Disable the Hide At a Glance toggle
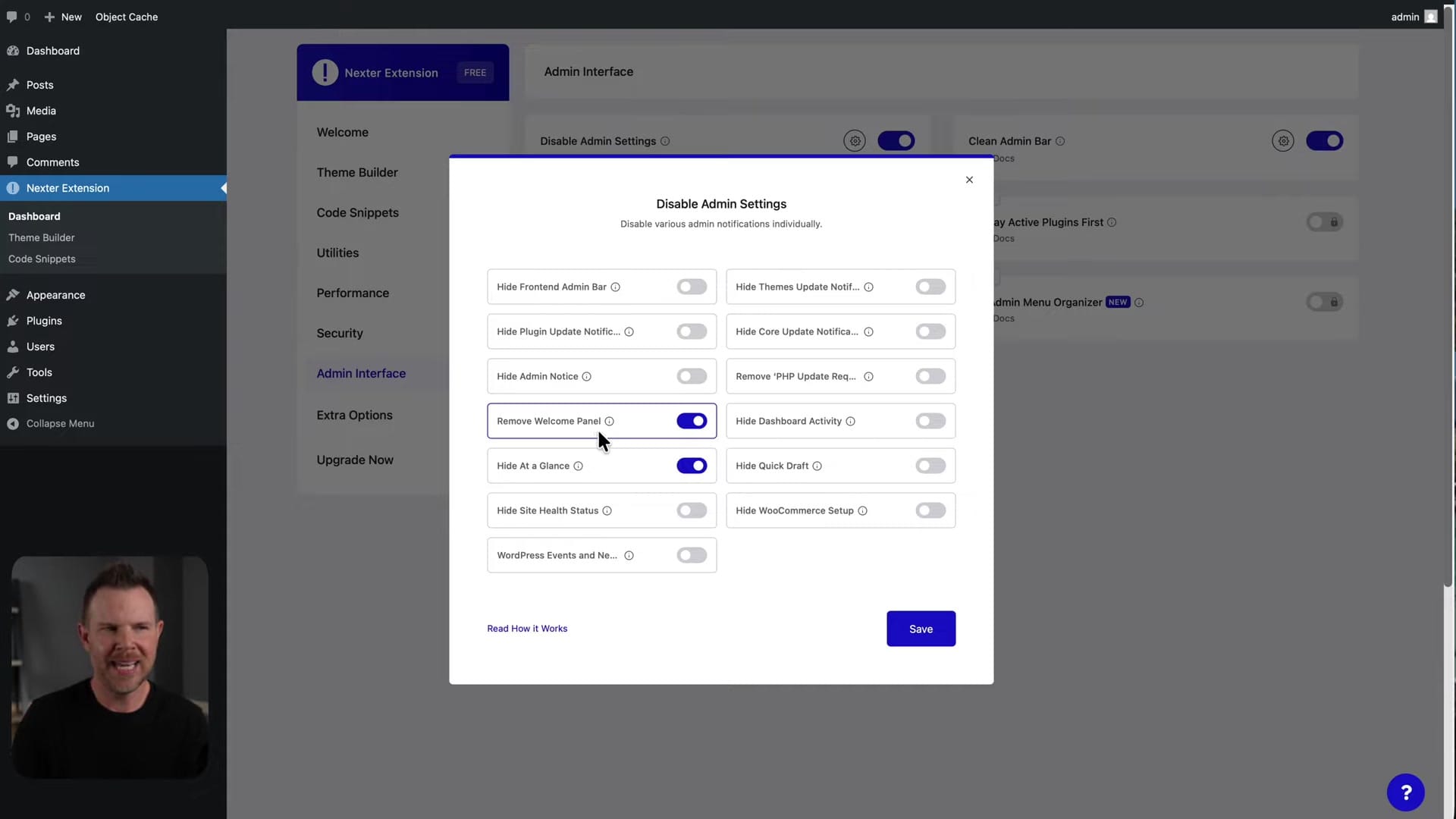Screen dimensions: 1456x819 [x=692, y=466]
